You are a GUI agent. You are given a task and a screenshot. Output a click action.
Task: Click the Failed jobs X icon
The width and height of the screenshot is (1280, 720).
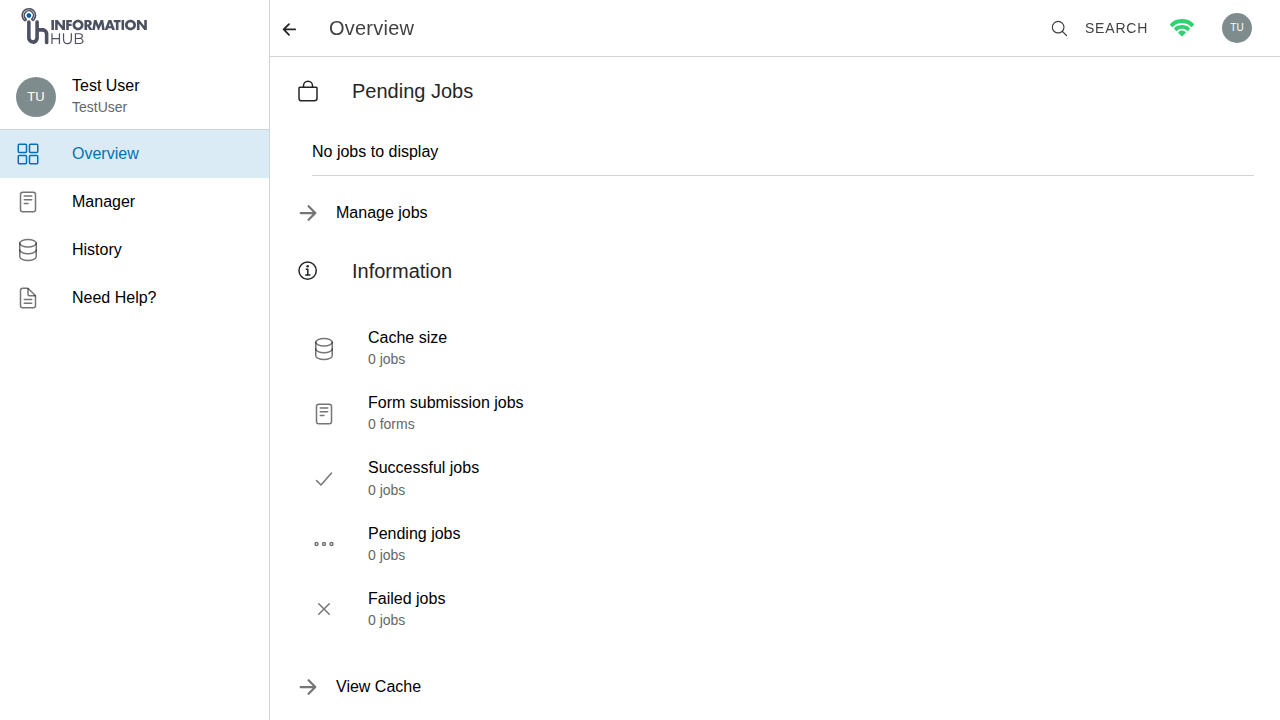[x=324, y=609]
